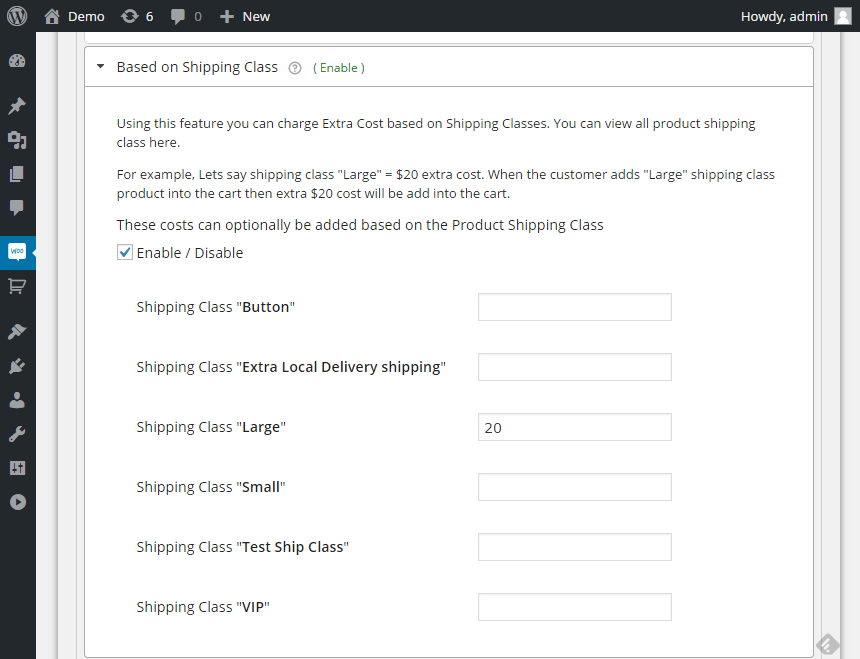Open the Tools wrench sidebar icon
Image resolution: width=860 pixels, height=659 pixels.
tap(17, 434)
